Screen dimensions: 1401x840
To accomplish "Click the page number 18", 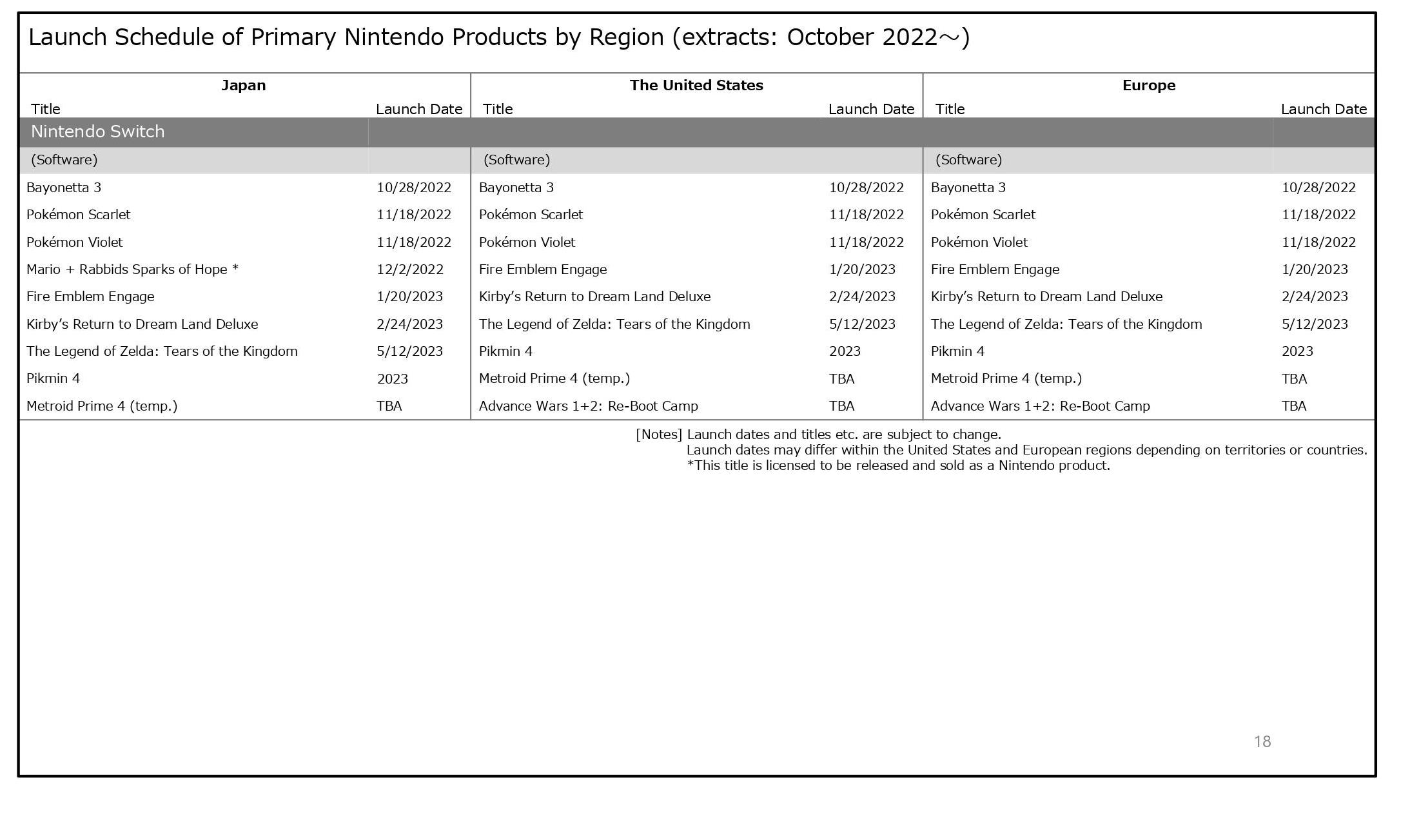I will (1262, 741).
